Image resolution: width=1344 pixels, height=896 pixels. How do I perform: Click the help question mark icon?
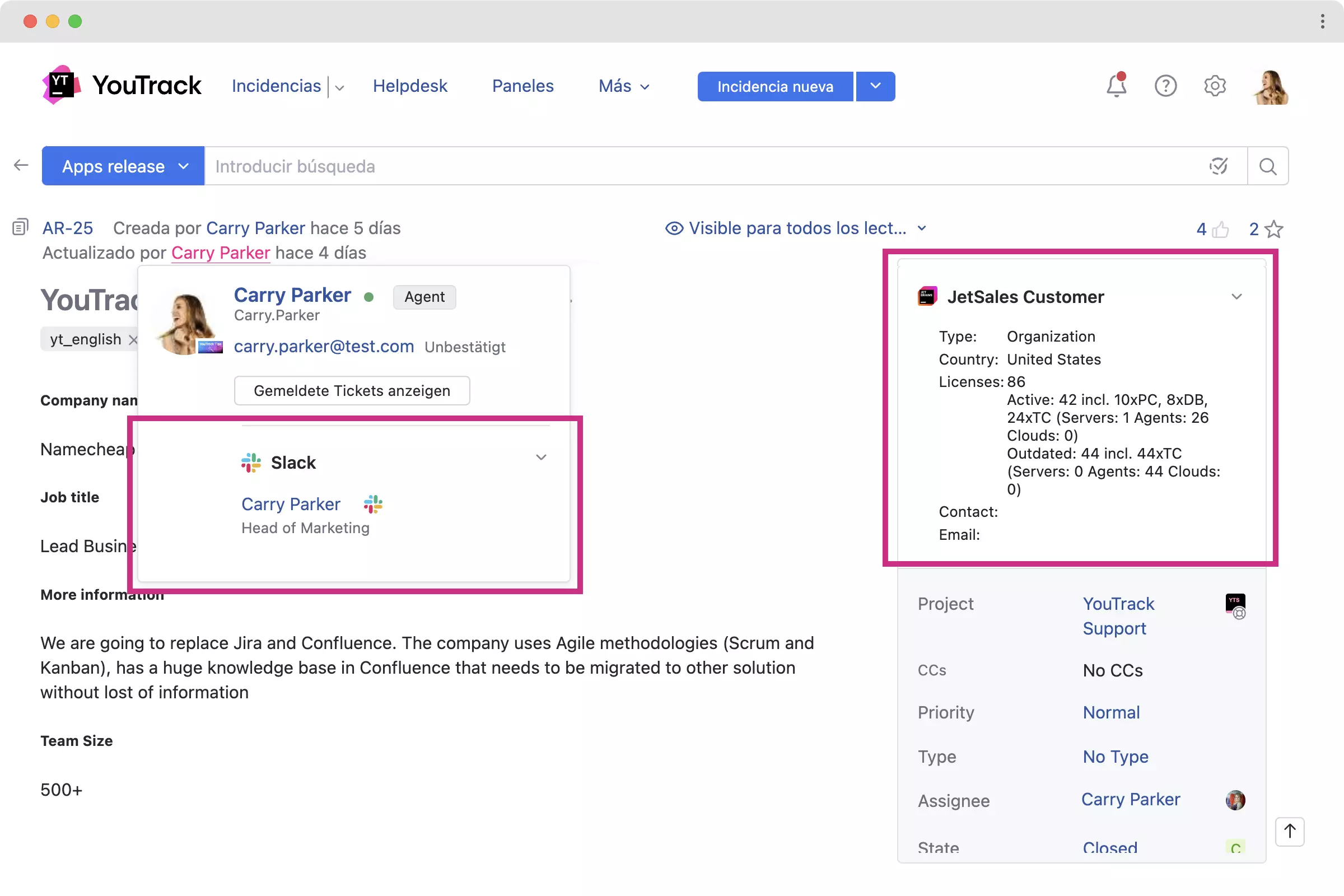pyautogui.click(x=1165, y=86)
